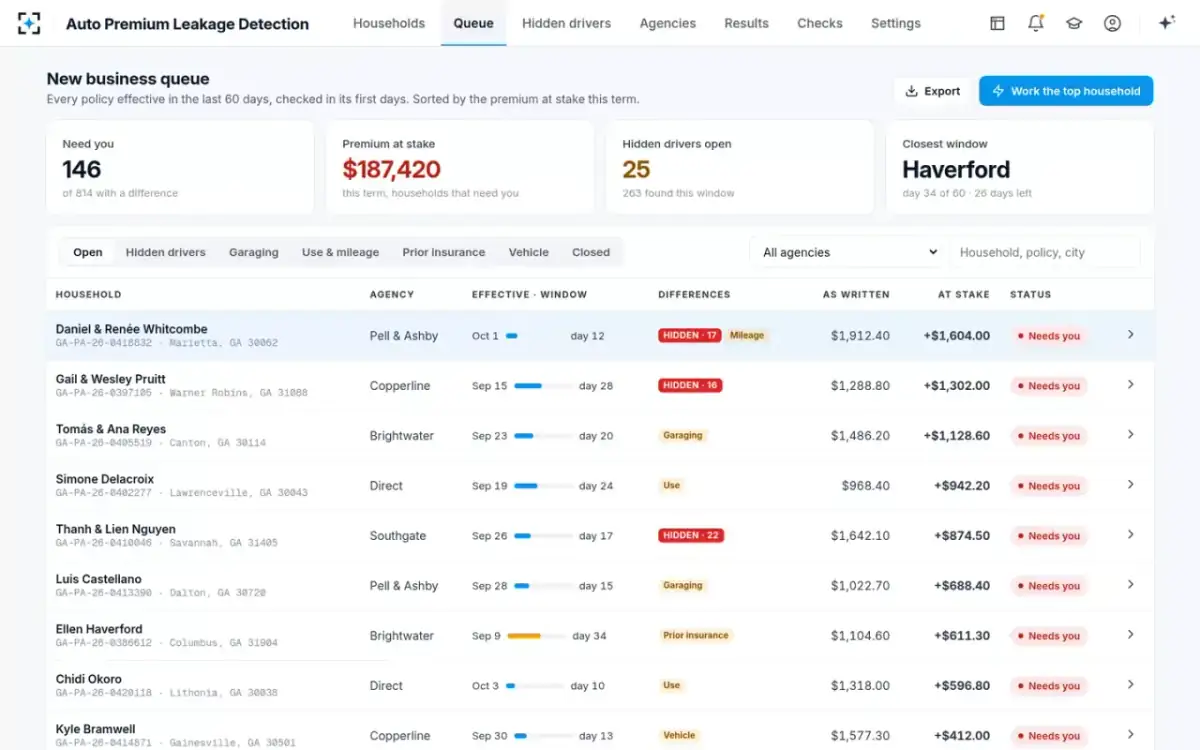Viewport: 1200px width, 750px height.
Task: Click the HIDDEN · 22 badge
Action: [691, 535]
